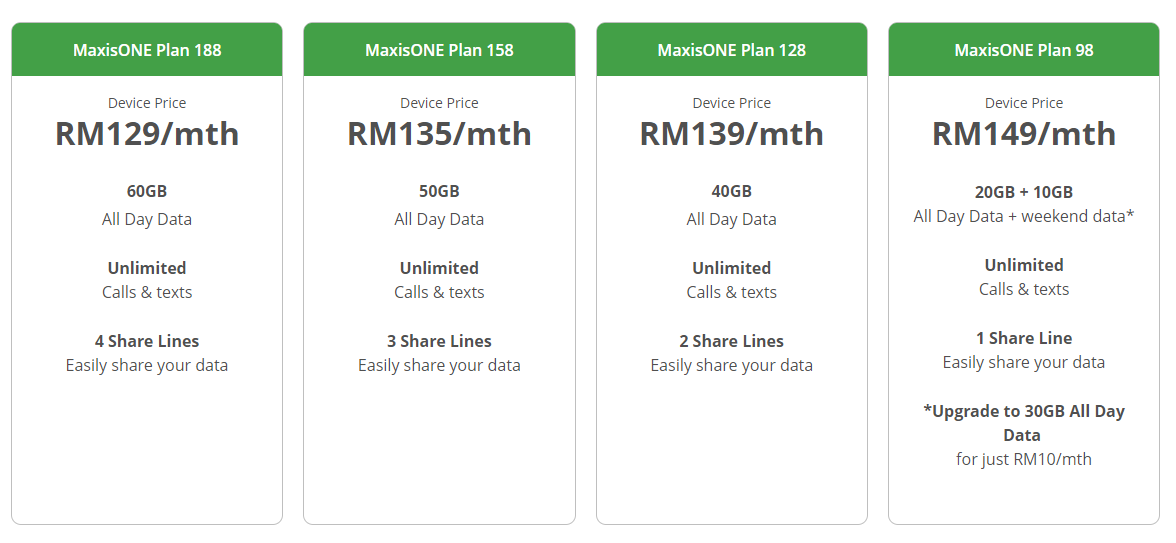Click the 1 Share Line feature
The height and width of the screenshot is (543, 1176).
tap(1024, 338)
